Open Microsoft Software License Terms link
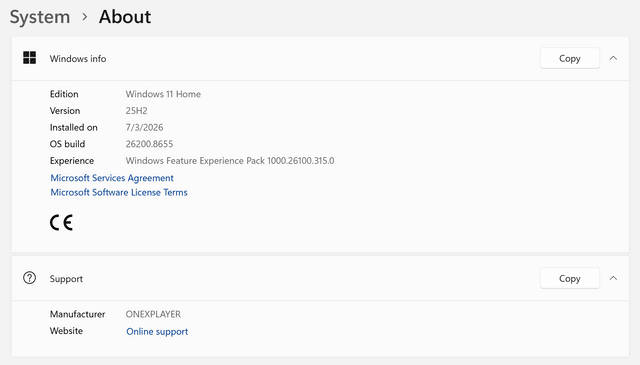The width and height of the screenshot is (640, 365). pyautogui.click(x=119, y=192)
